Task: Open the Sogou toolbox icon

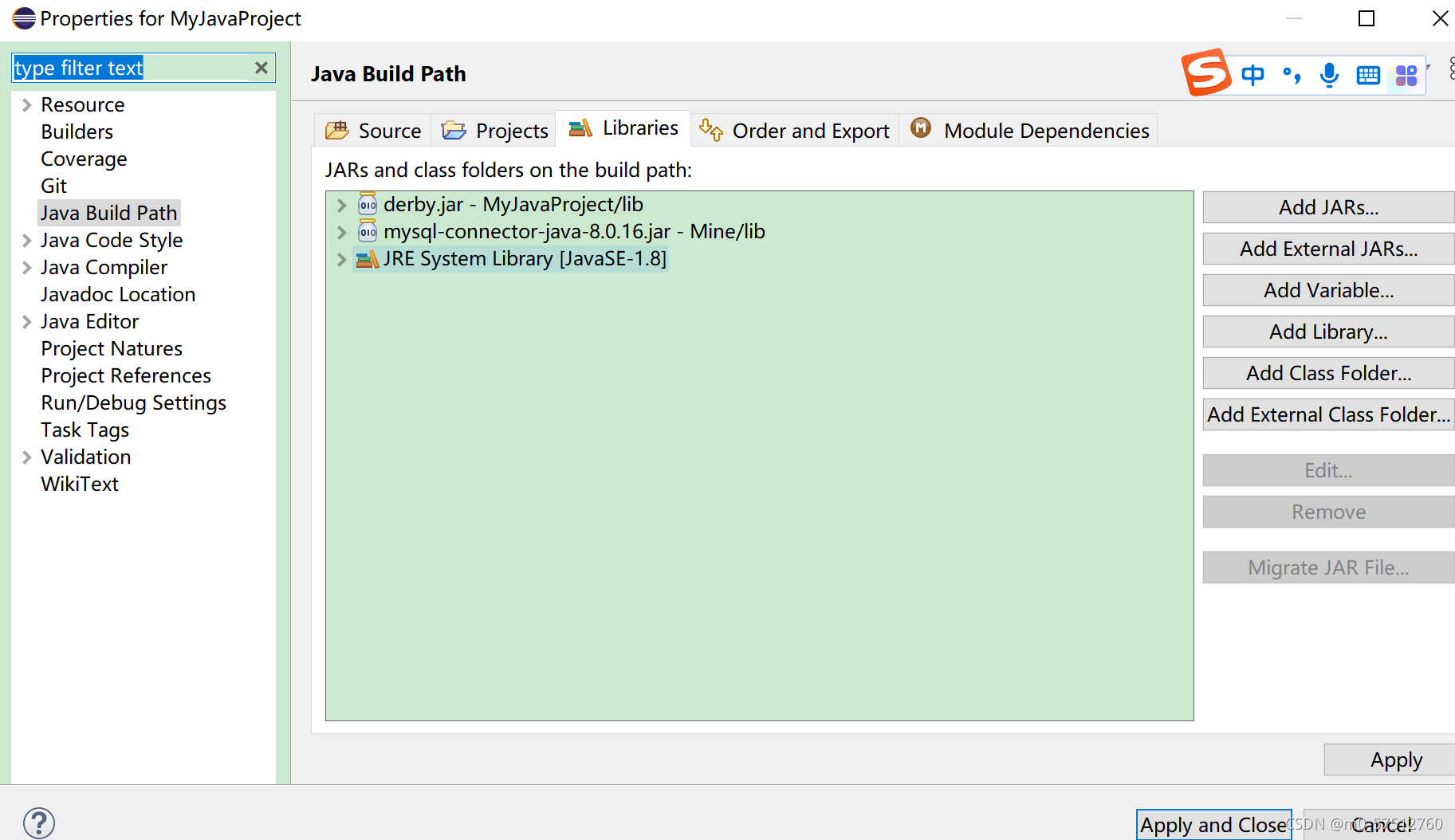Action: pyautogui.click(x=1405, y=74)
